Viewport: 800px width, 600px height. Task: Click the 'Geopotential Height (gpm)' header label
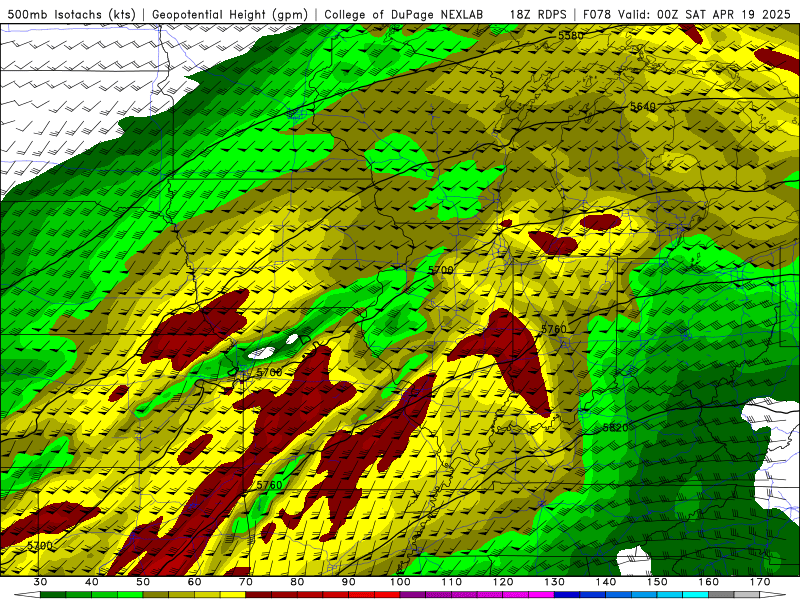coord(230,15)
